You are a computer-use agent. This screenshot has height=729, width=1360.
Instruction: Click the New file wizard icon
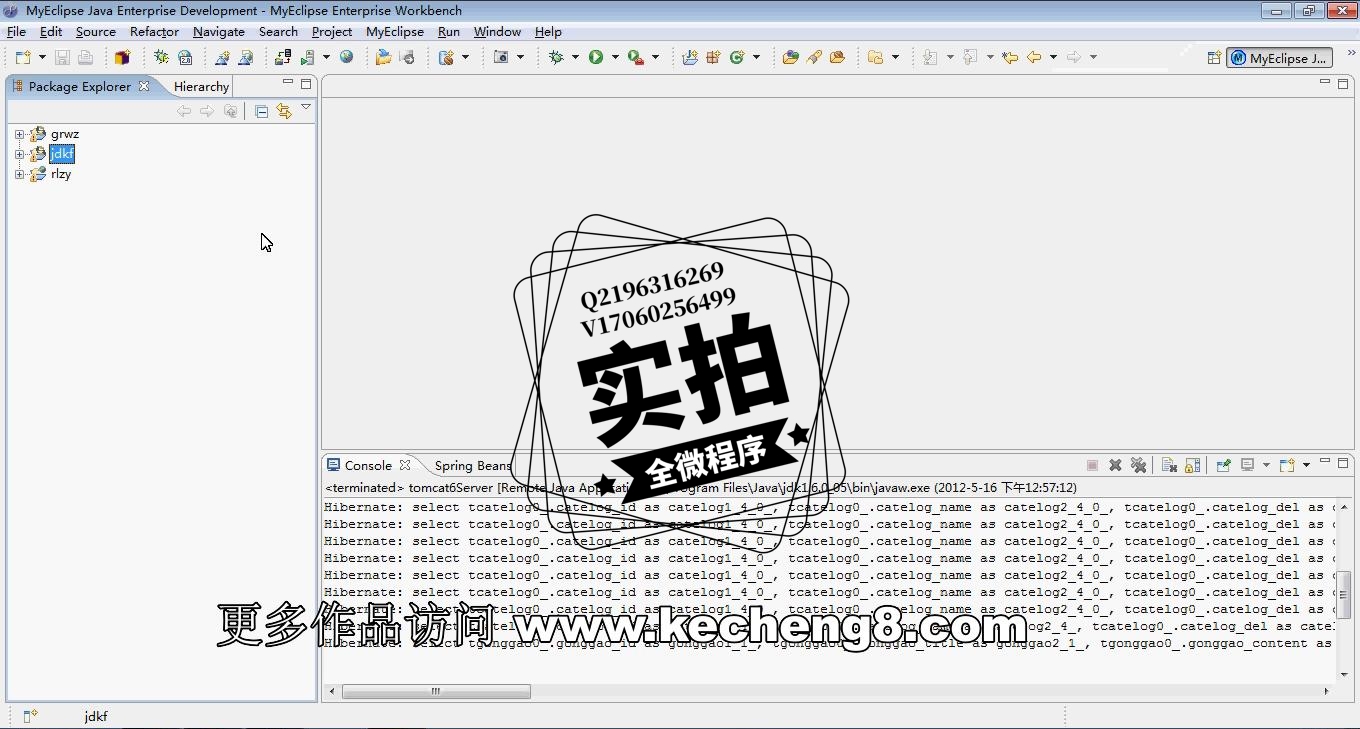pyautogui.click(x=23, y=58)
